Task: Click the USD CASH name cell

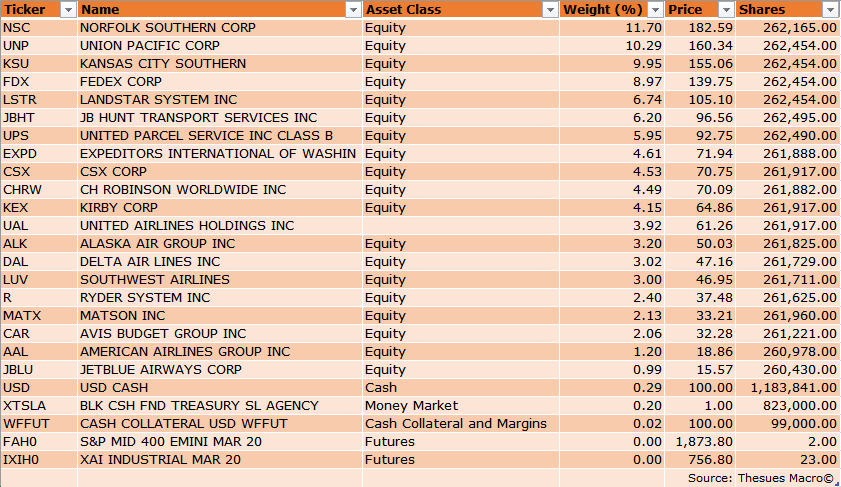Action: (x=220, y=388)
